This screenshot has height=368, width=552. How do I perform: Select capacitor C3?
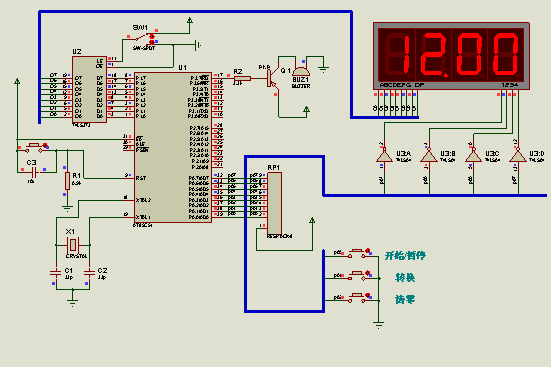point(33,173)
